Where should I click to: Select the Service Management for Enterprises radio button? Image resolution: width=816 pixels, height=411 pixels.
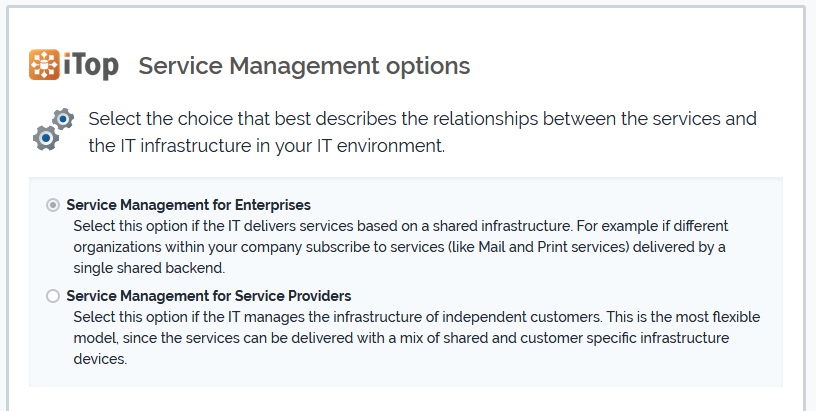click(53, 205)
